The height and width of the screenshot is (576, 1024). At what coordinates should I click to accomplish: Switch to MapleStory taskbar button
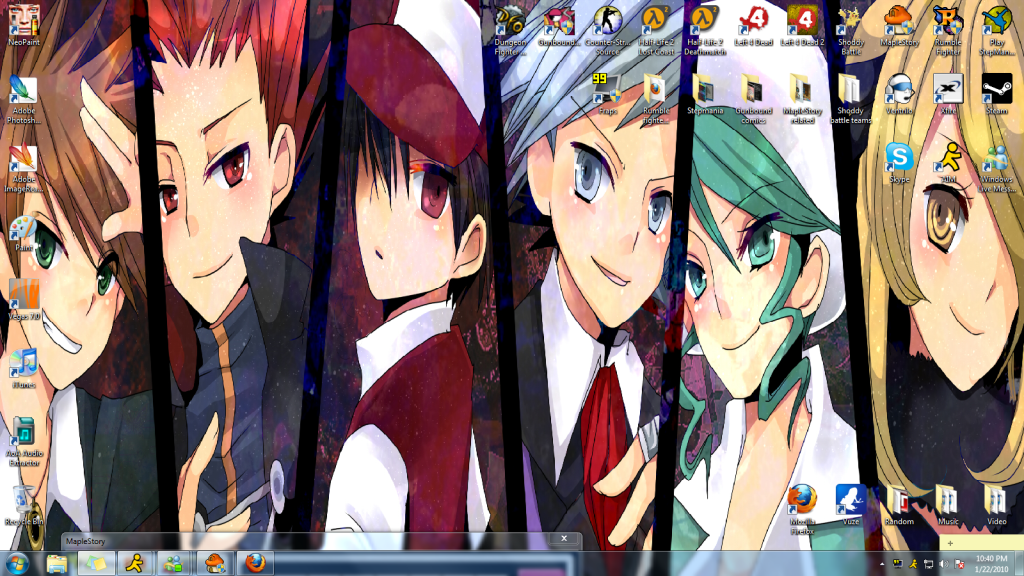pyautogui.click(x=215, y=564)
